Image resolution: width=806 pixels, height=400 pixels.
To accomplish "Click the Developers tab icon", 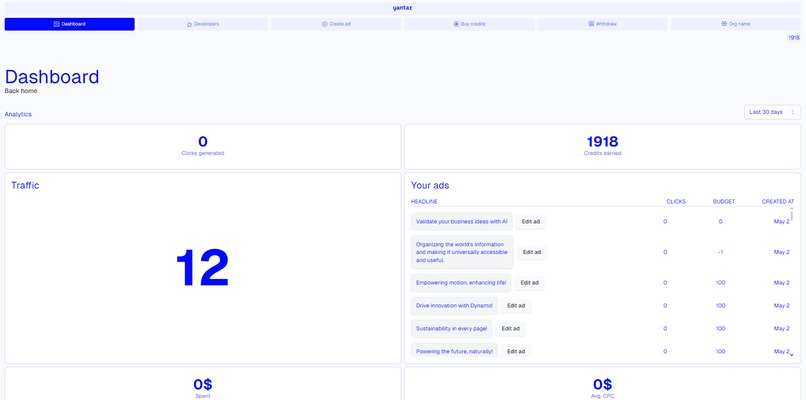I will coord(189,24).
